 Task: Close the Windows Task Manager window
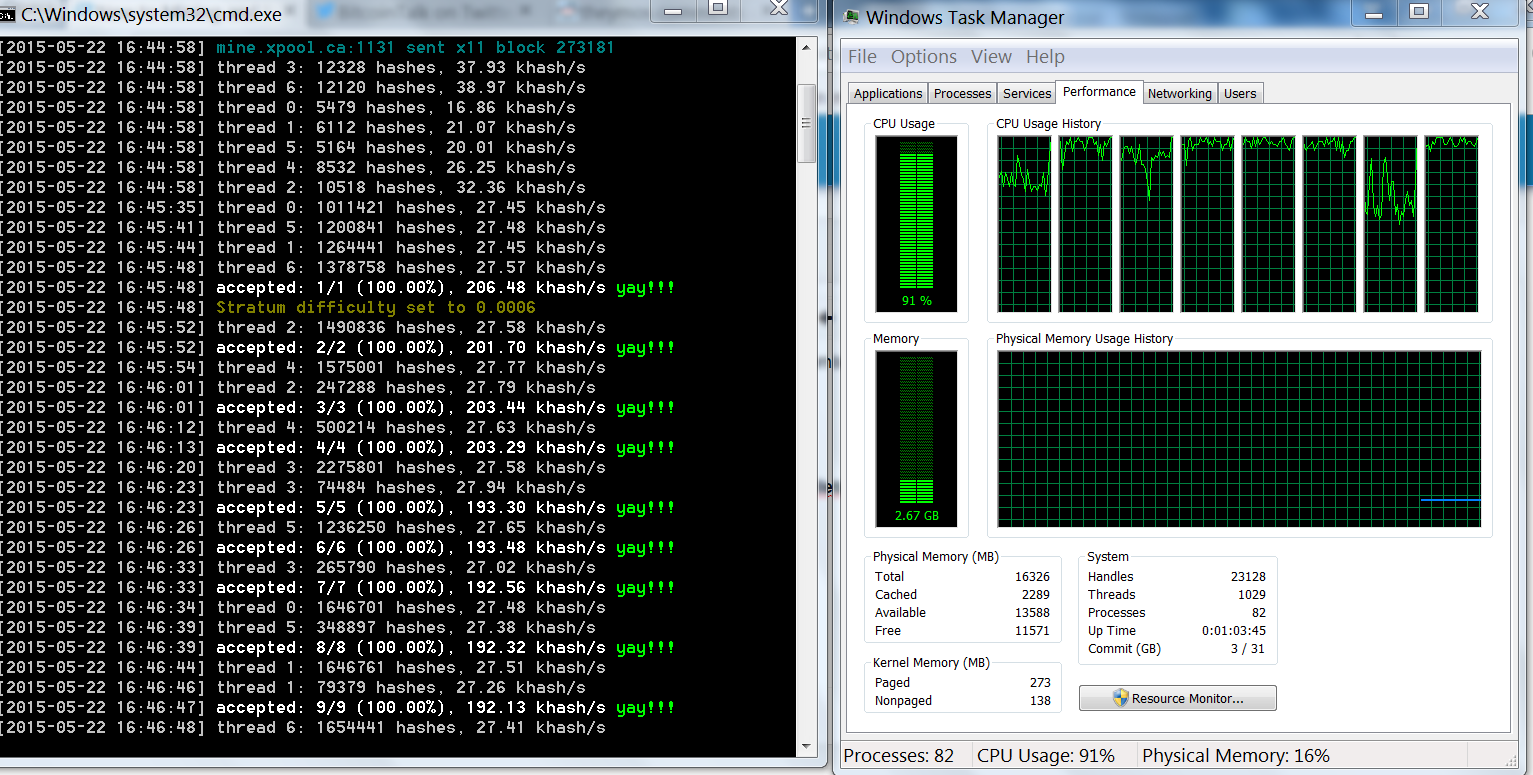point(1482,10)
